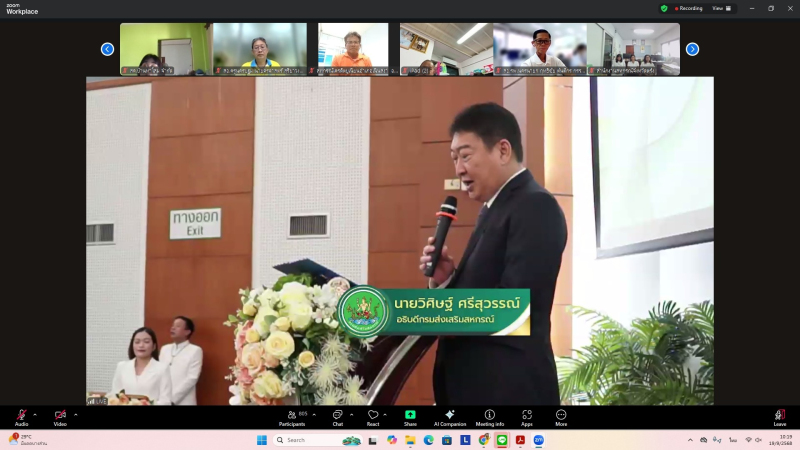
Task: Expand the audio options chevron
Action: coord(35,414)
